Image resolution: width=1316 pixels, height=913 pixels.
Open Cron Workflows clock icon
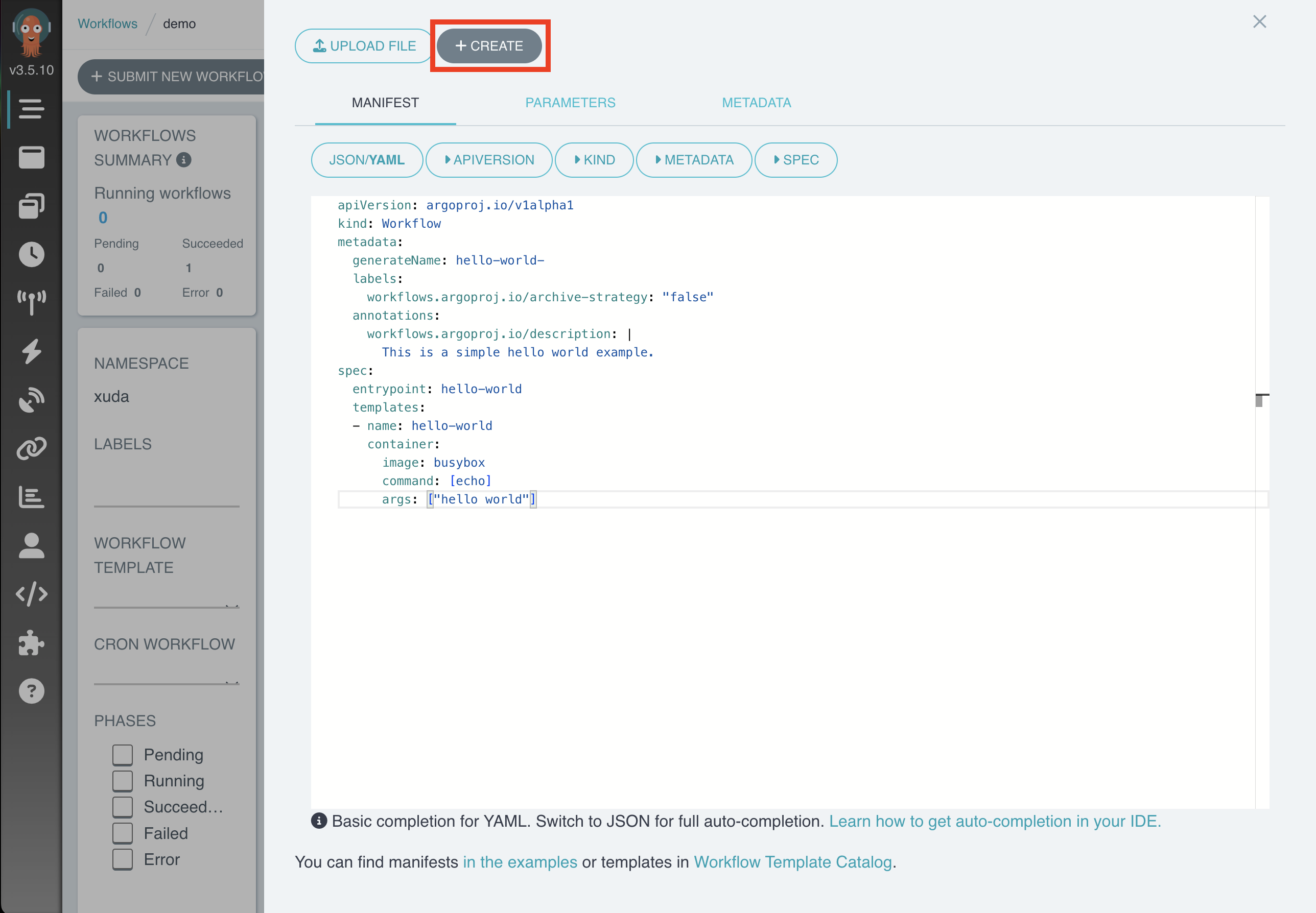click(x=31, y=254)
